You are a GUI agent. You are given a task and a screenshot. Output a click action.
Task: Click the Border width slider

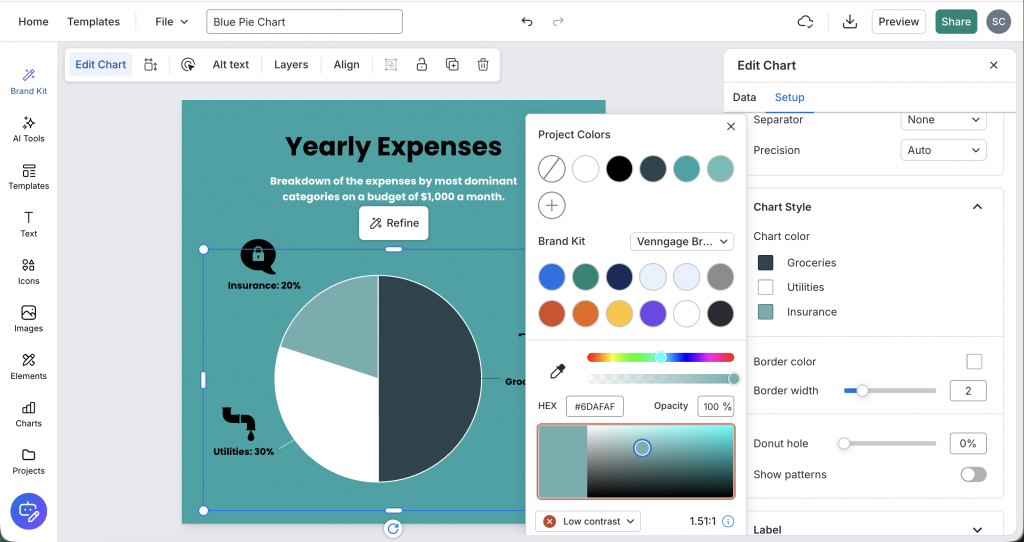(x=889, y=391)
